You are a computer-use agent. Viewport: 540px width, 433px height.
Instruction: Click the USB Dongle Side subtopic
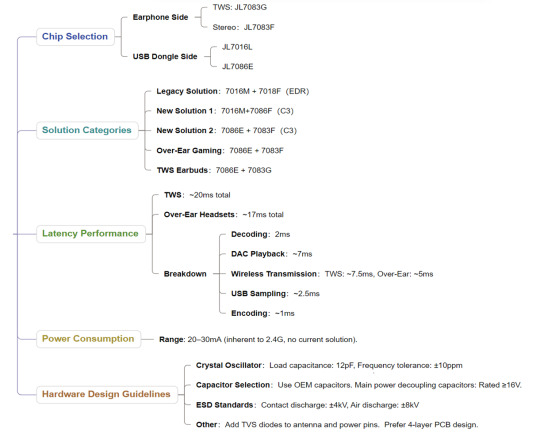click(x=165, y=56)
